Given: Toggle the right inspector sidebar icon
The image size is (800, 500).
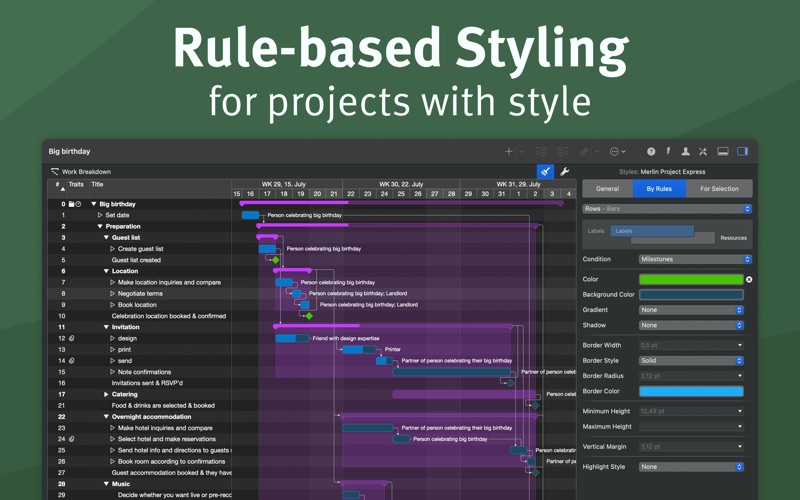Looking at the screenshot, I should point(742,152).
